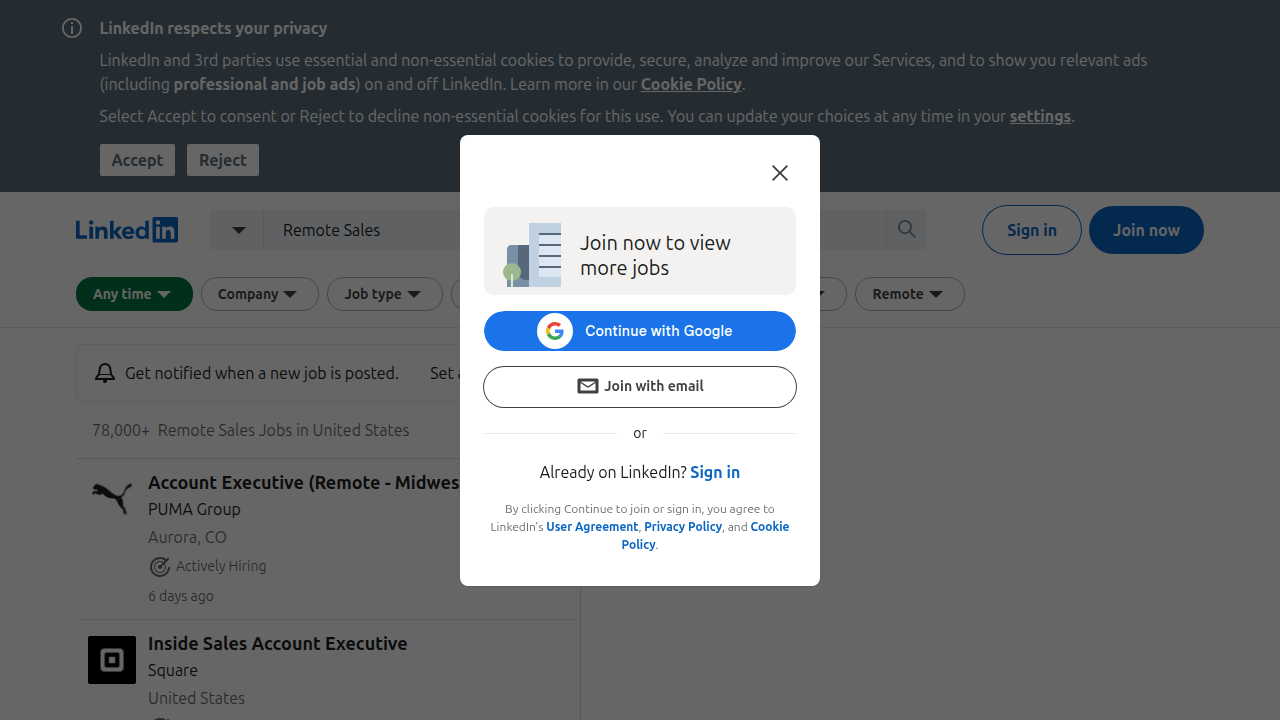Click PUMA Group company name
Screen dimensions: 1280x720
pos(194,509)
